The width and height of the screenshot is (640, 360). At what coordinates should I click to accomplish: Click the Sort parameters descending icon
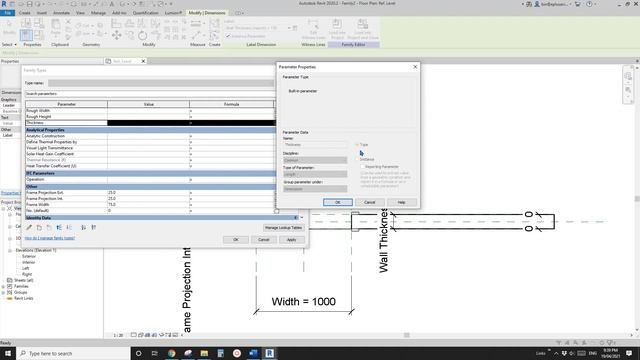tap(93, 227)
